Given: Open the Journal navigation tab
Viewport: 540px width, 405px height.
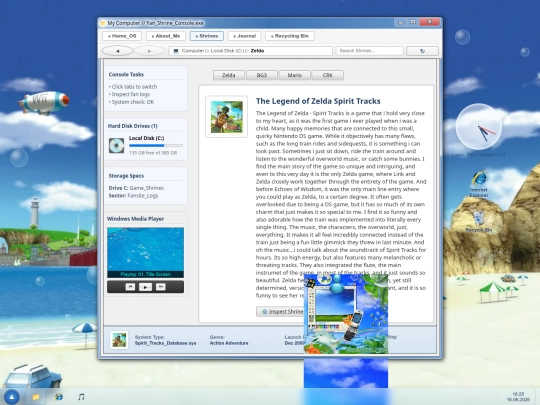Looking at the screenshot, I should pyautogui.click(x=244, y=36).
